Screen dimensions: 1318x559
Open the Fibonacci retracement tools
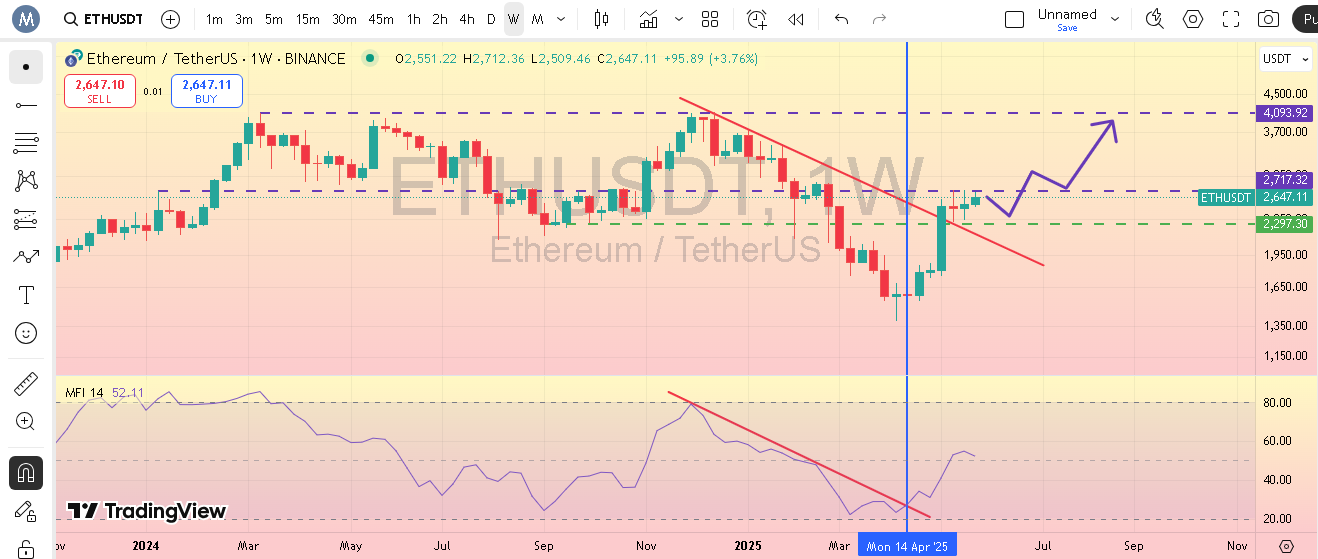pos(26,143)
